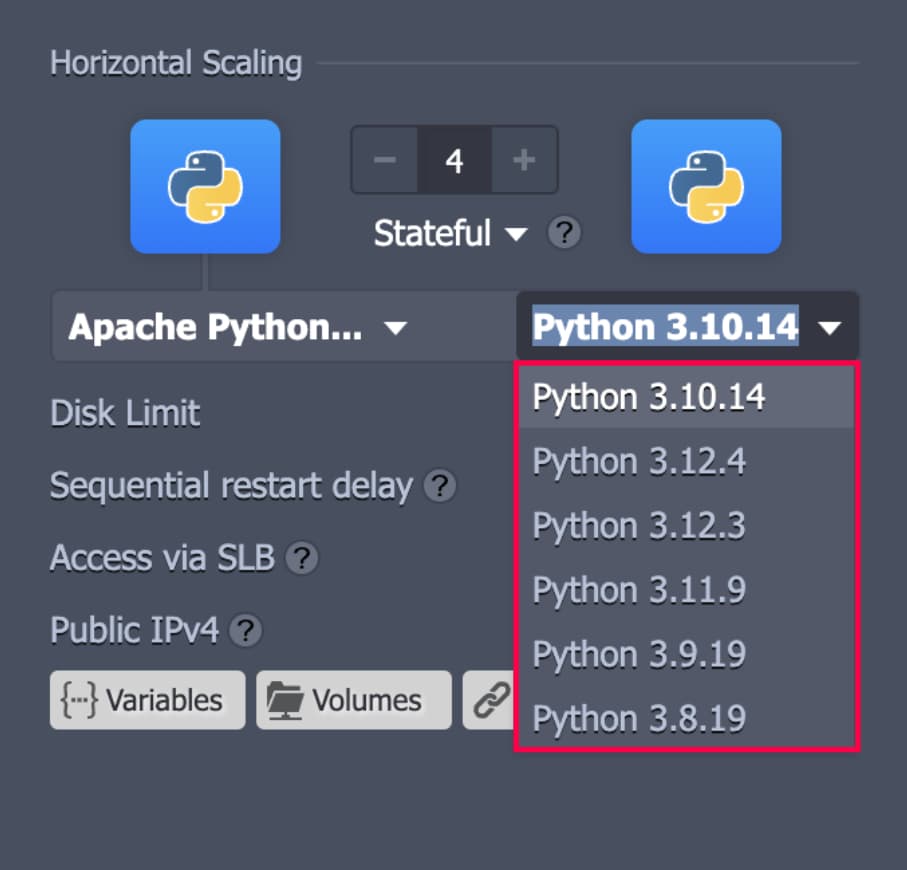Select Python 3.9.19 option
907x870 pixels.
pyautogui.click(x=640, y=654)
